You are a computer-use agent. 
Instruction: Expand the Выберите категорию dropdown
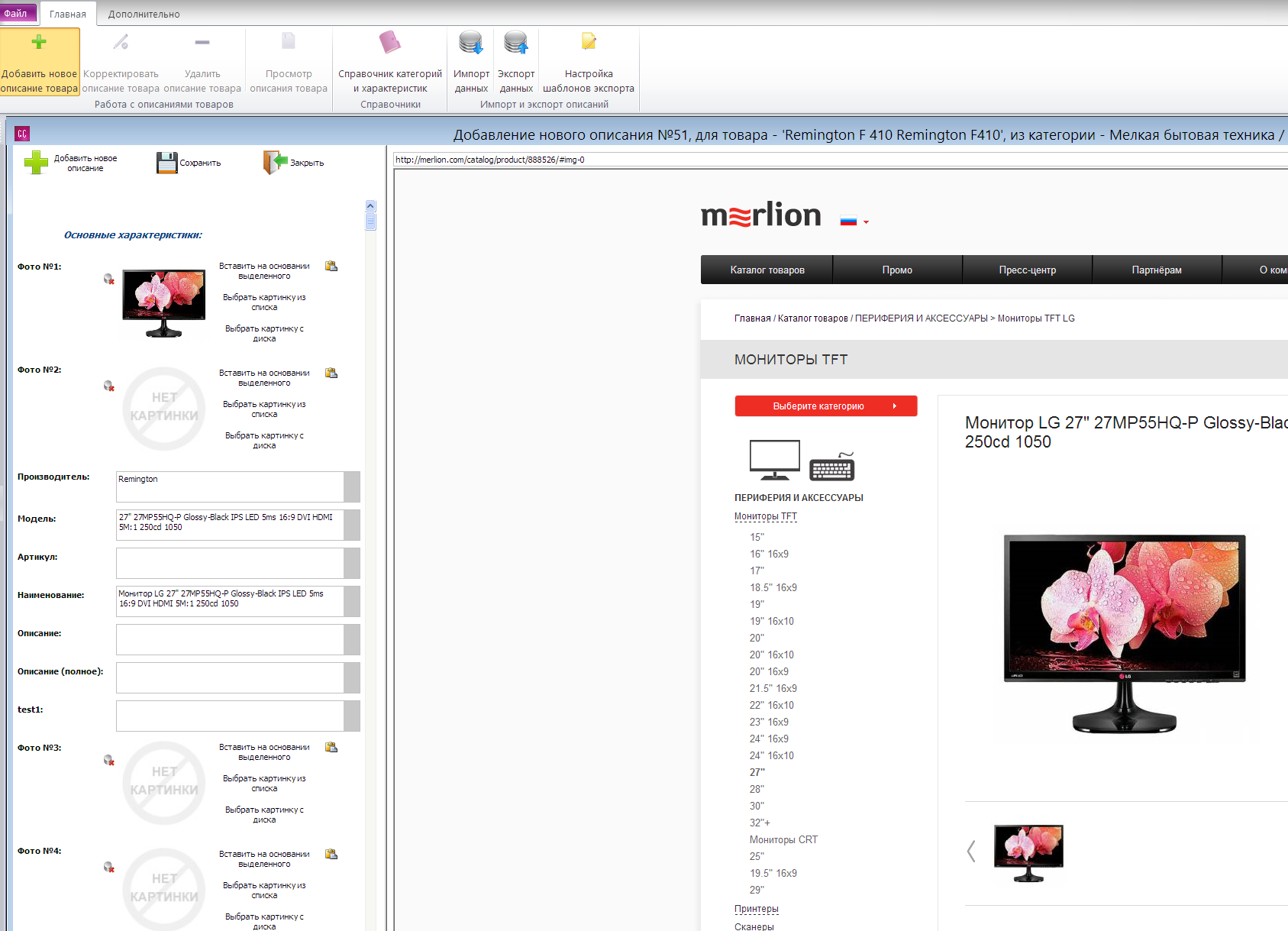[x=826, y=406]
